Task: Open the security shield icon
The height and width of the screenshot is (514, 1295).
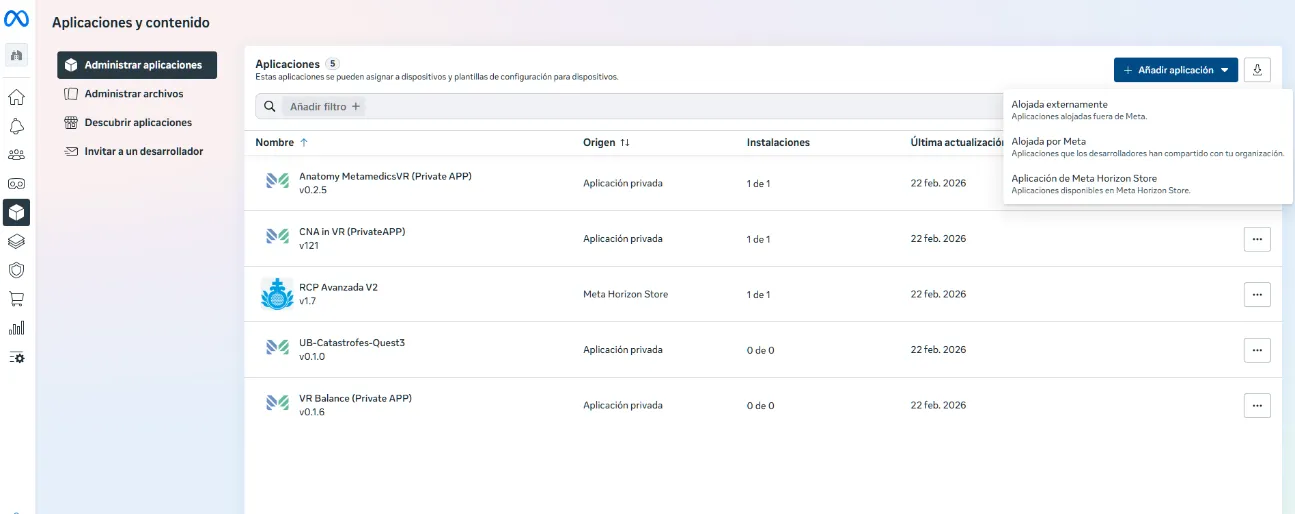Action: point(17,270)
